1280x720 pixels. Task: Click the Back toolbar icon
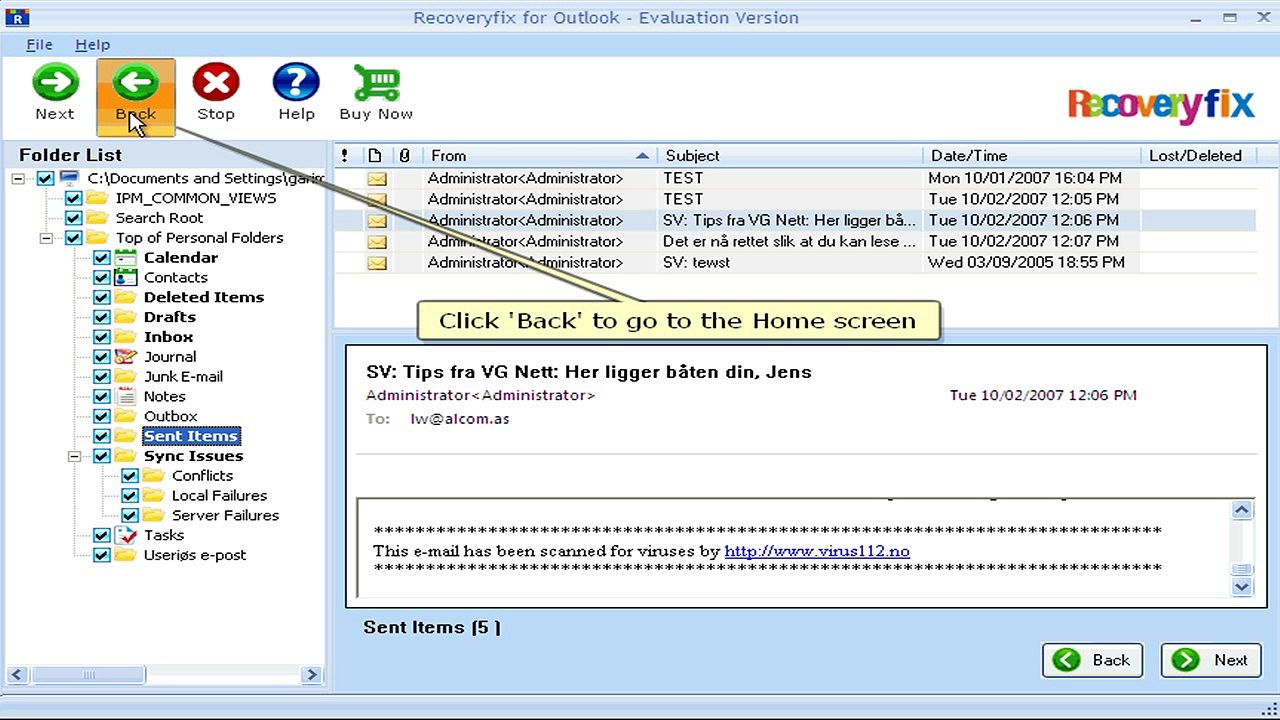click(135, 83)
